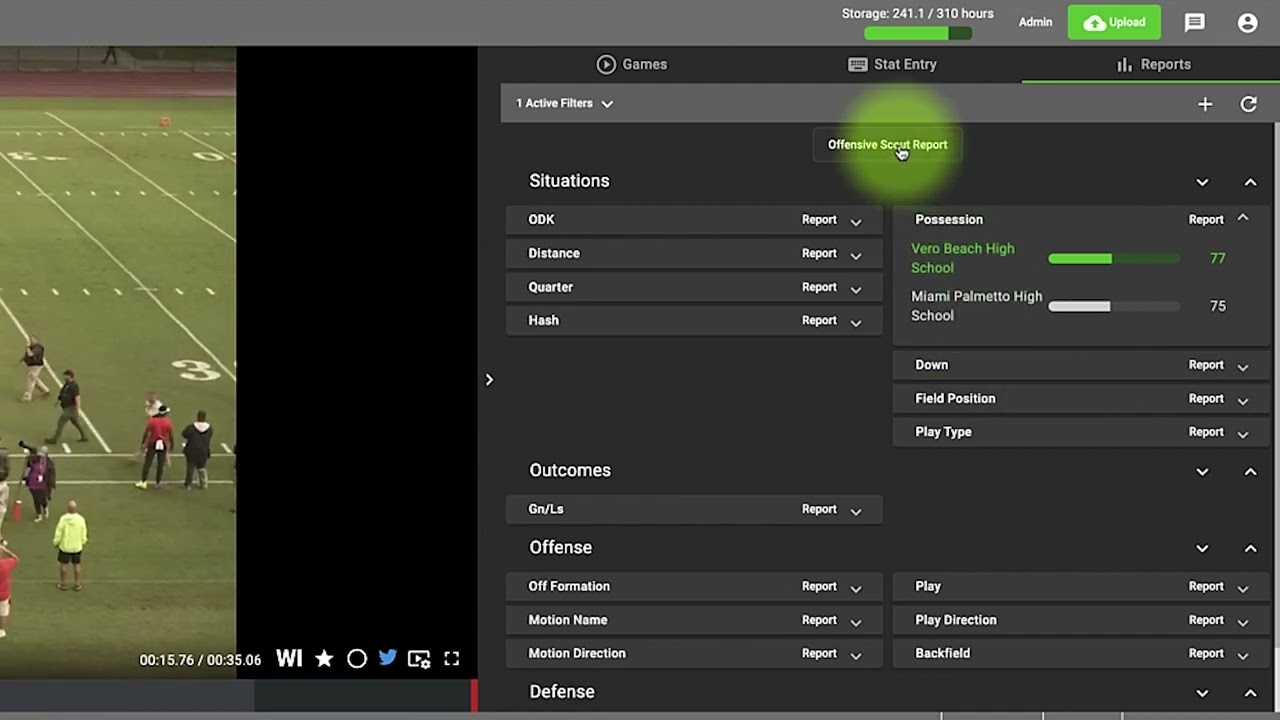Select Vero Beach High School possession

tap(963, 258)
